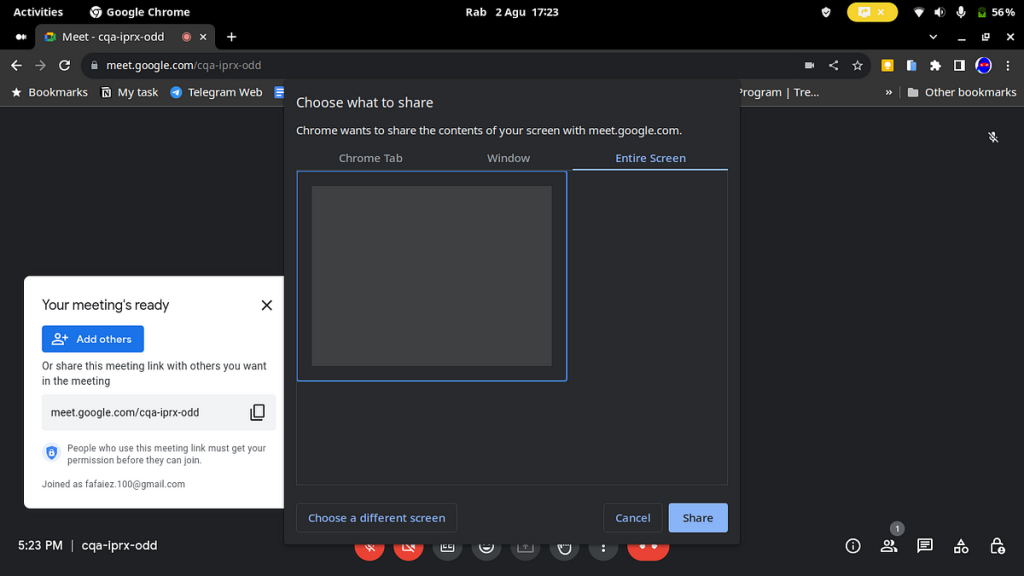
Task: Copy the meeting link with copy icon
Action: [x=257, y=412]
